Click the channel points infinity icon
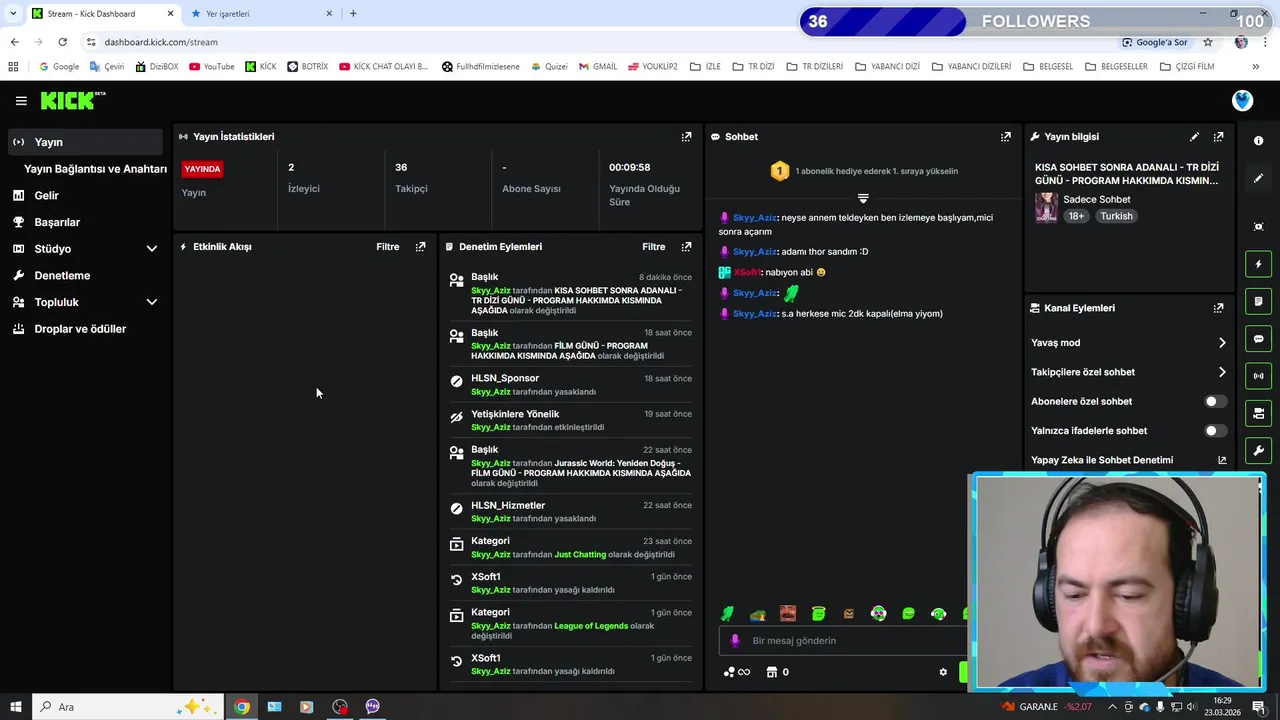The image size is (1280, 720). [737, 672]
